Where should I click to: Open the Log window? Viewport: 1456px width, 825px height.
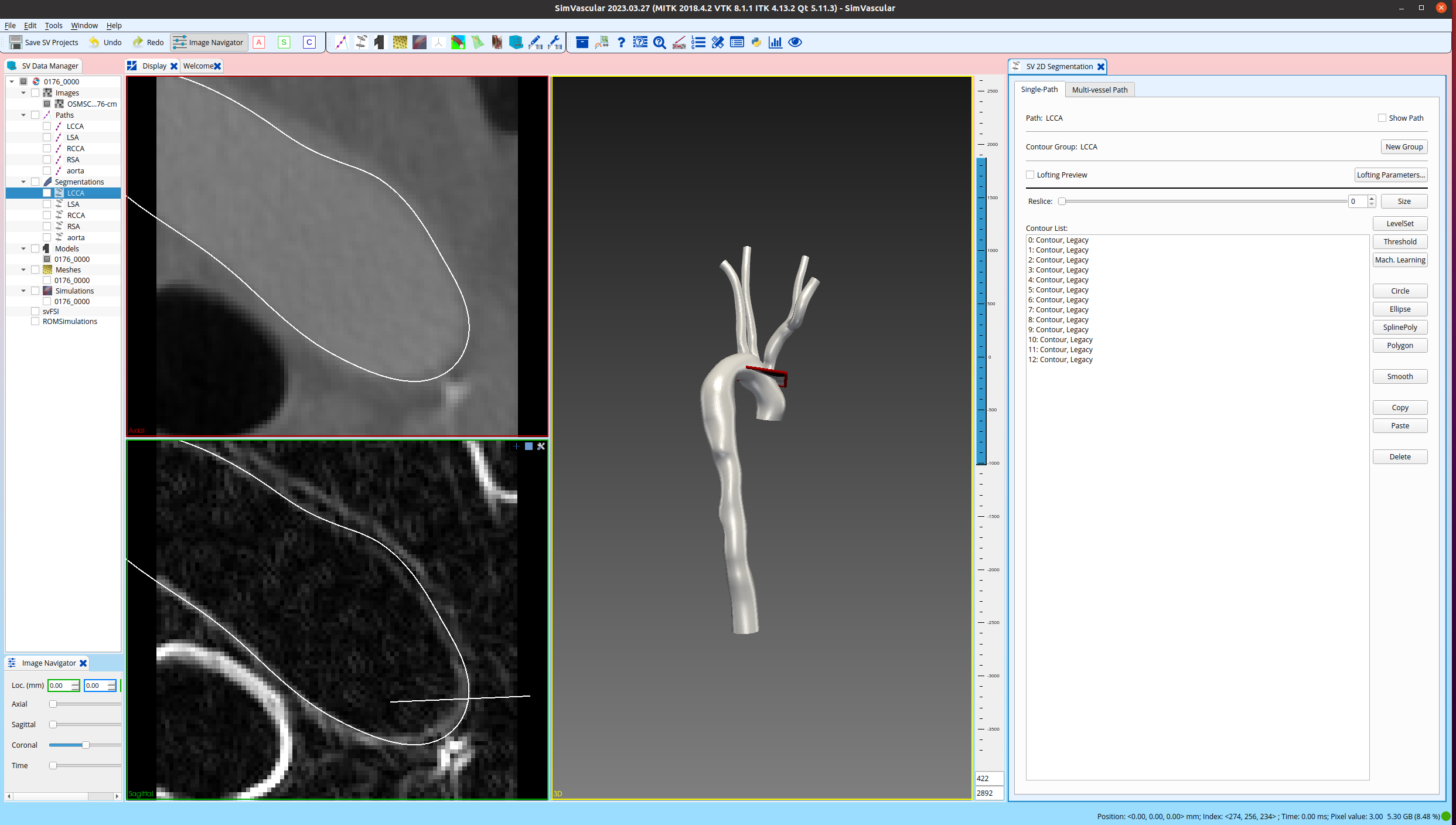point(698,42)
